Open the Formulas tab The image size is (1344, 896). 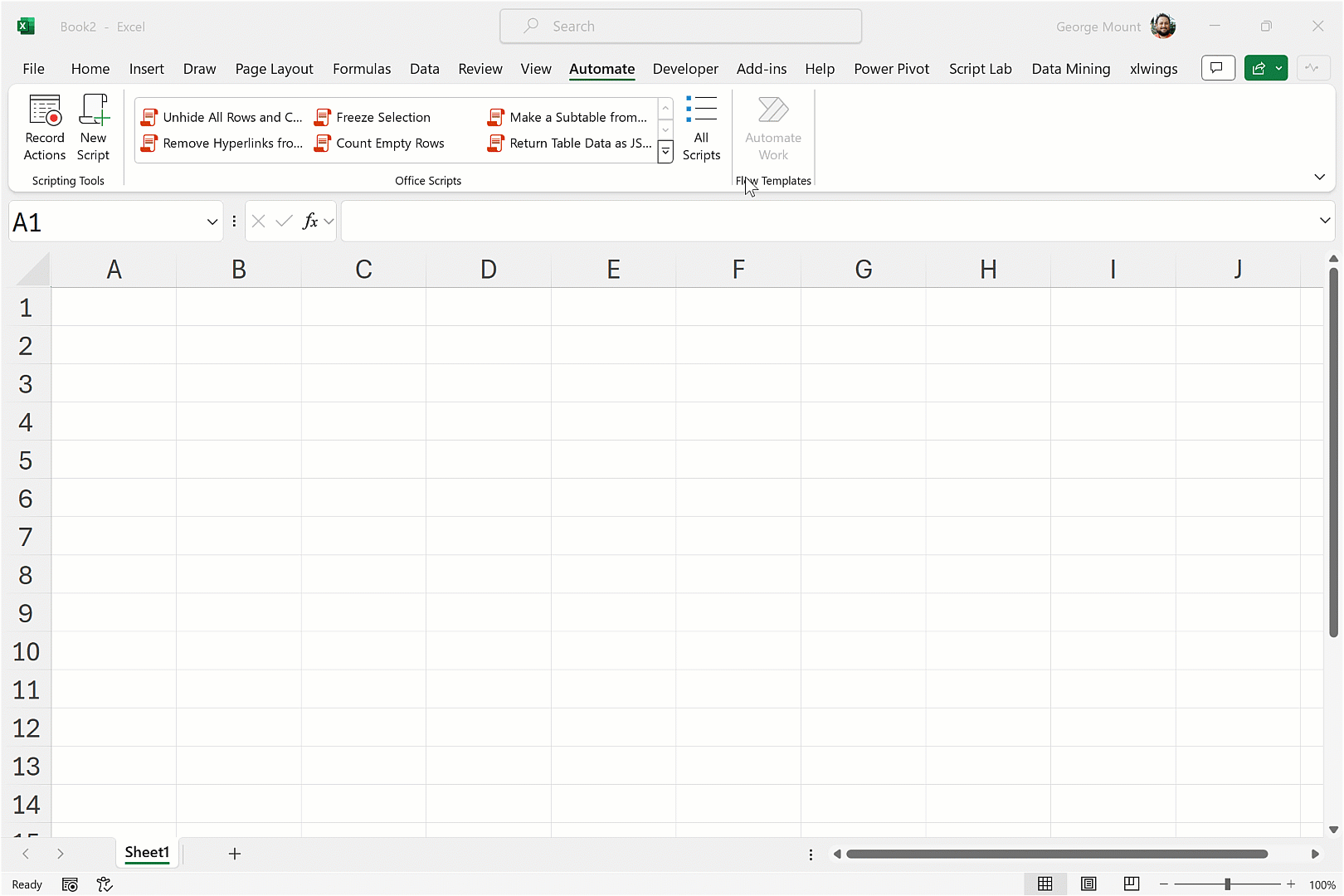coord(362,69)
